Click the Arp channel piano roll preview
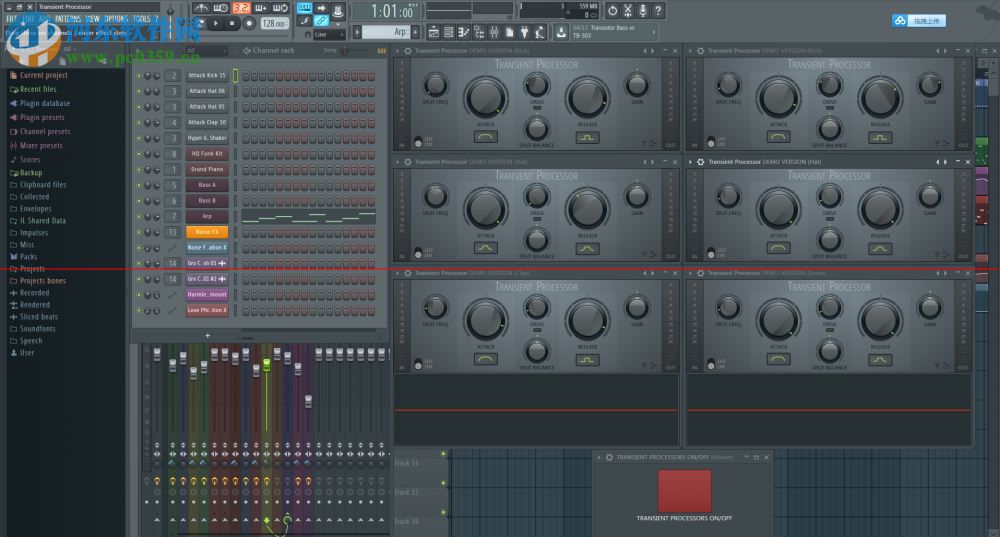 point(308,217)
